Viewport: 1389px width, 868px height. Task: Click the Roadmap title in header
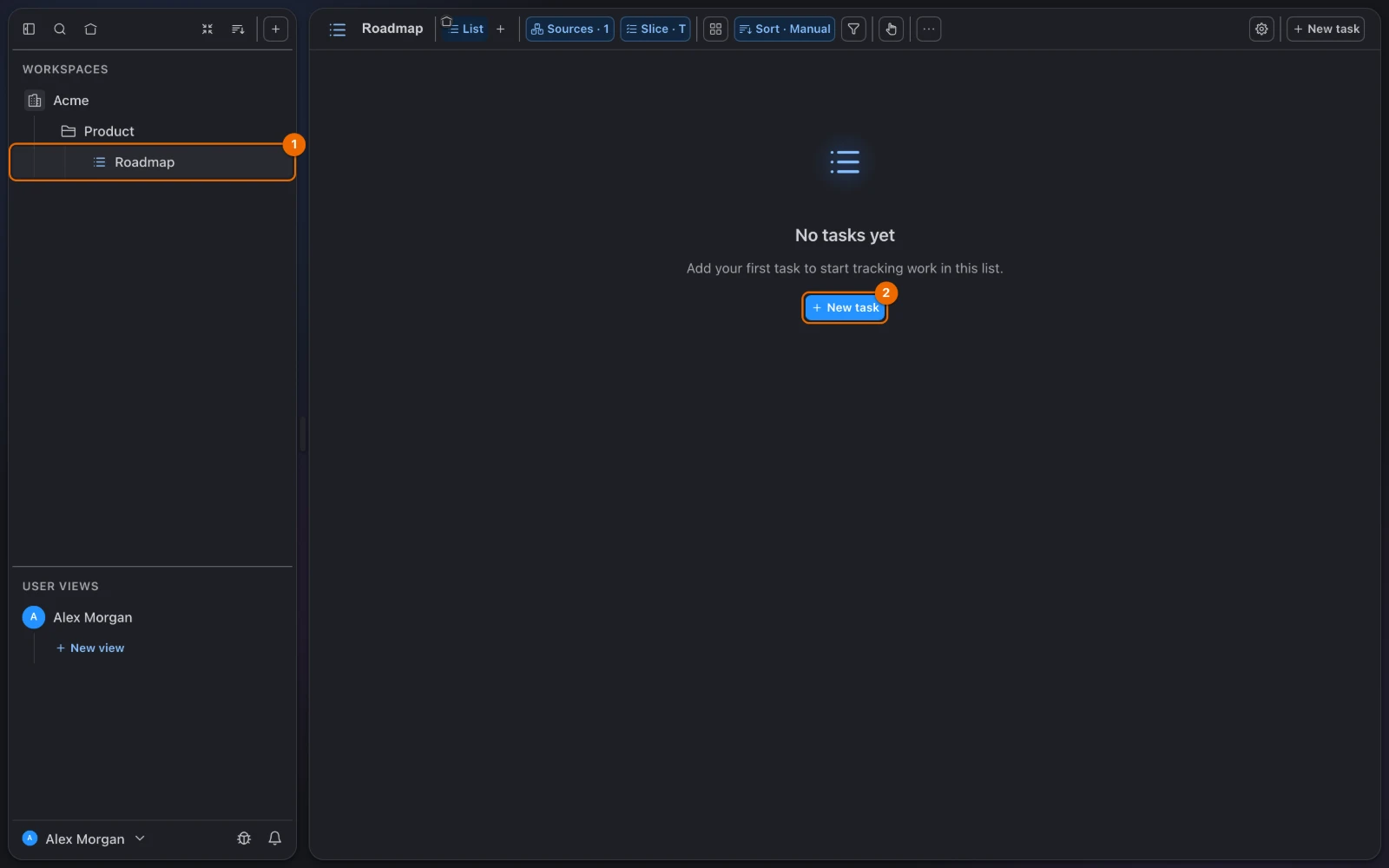(392, 29)
